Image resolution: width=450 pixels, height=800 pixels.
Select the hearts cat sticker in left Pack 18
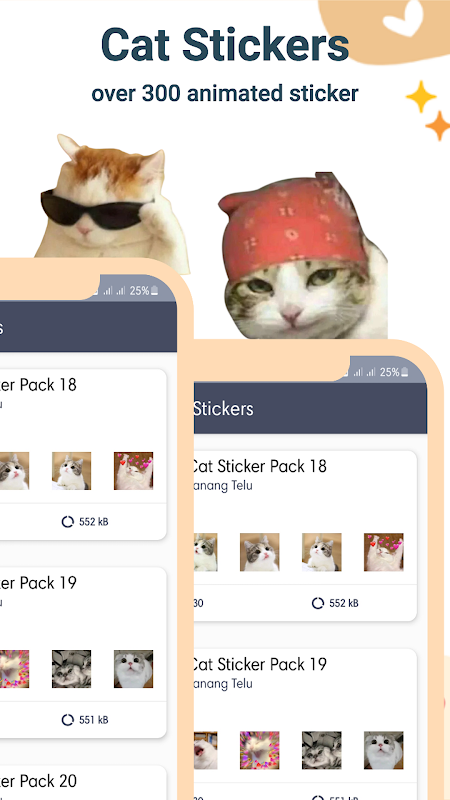click(133, 471)
